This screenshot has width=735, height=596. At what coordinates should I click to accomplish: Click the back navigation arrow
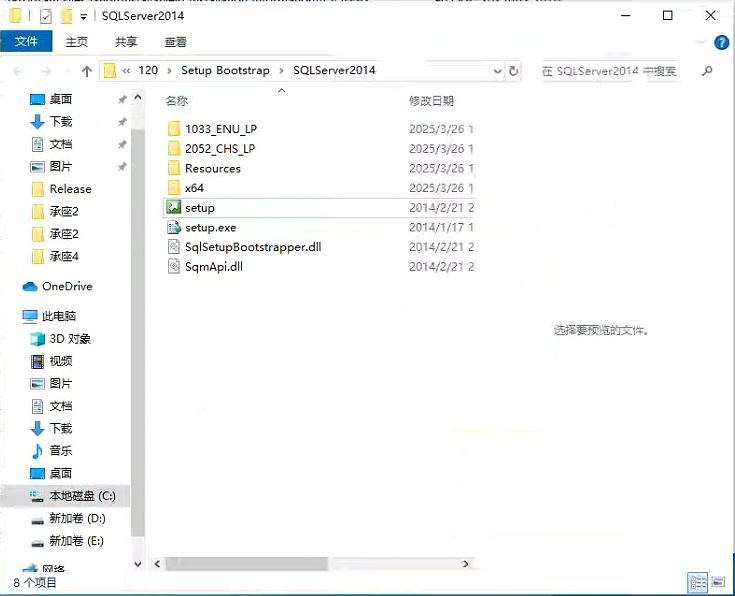18,71
